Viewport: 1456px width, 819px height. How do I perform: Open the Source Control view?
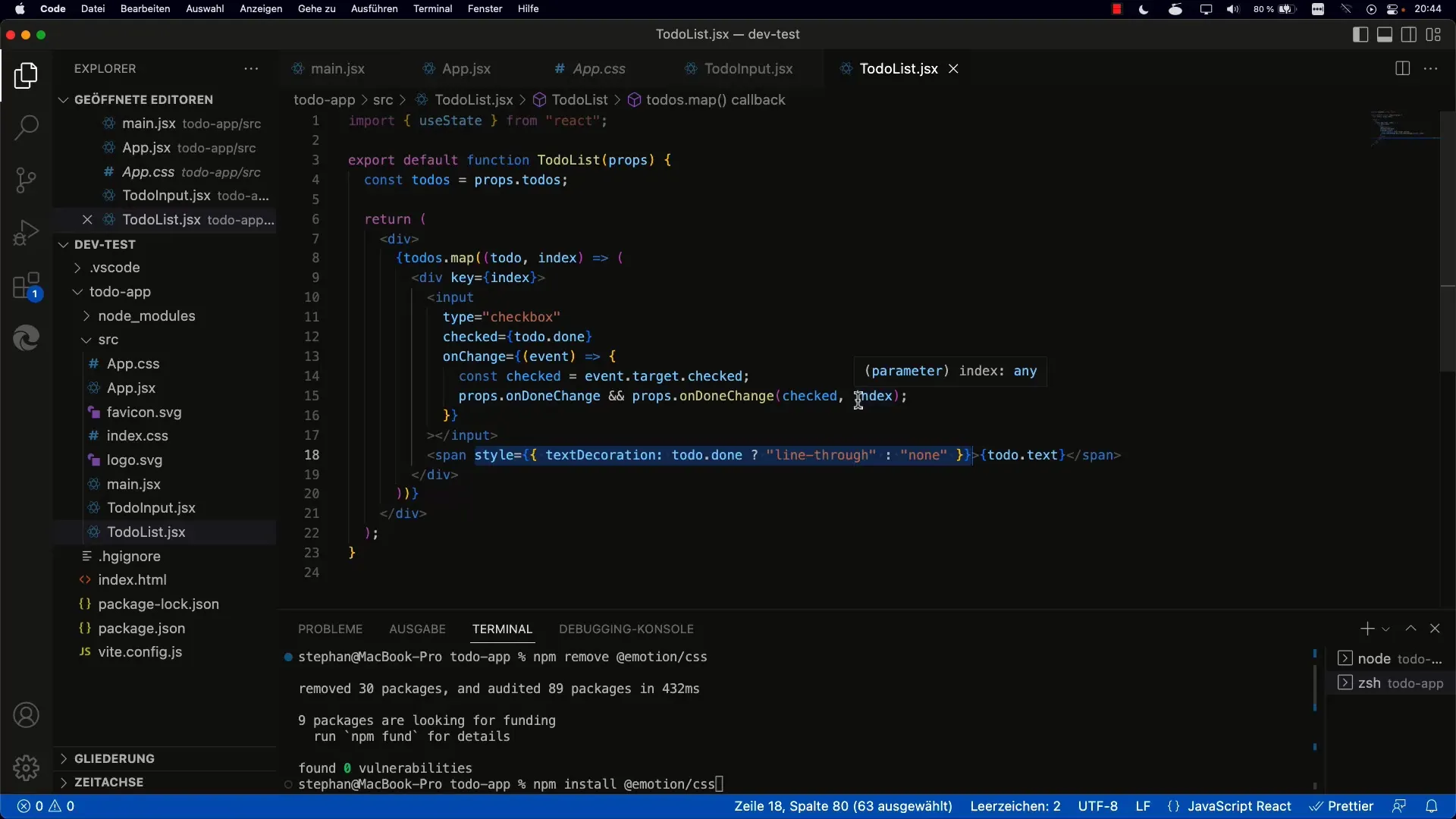[x=26, y=180]
